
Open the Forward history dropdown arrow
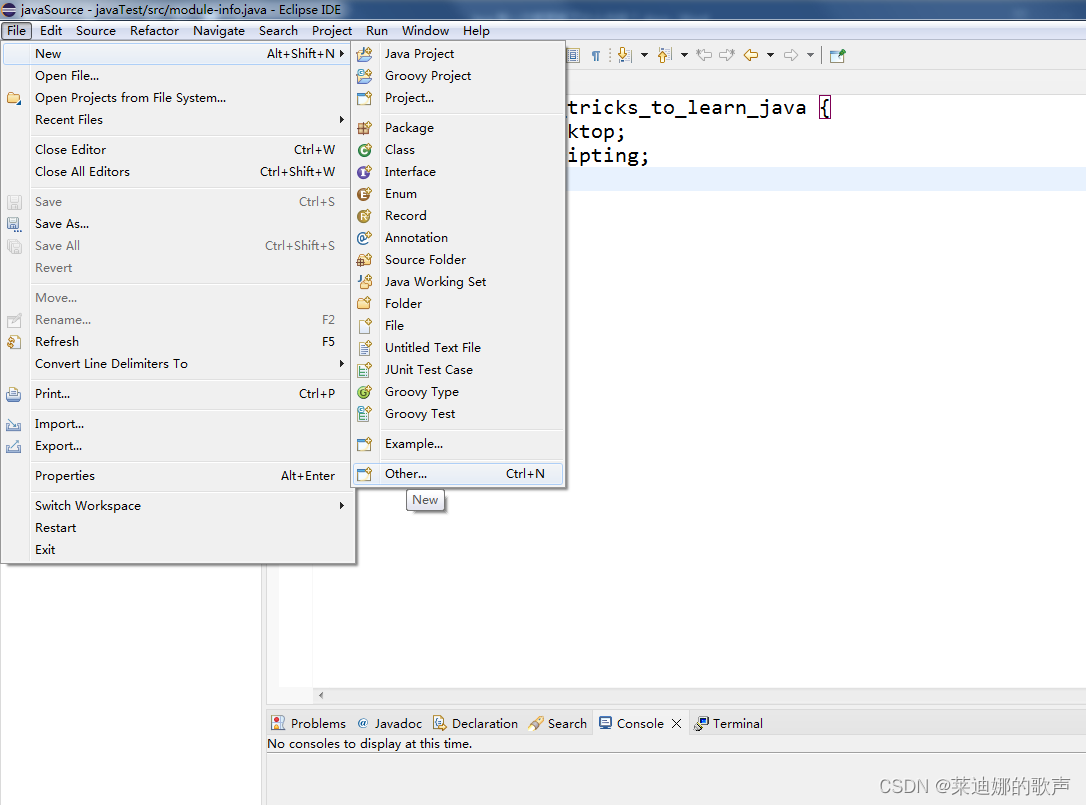(x=810, y=55)
